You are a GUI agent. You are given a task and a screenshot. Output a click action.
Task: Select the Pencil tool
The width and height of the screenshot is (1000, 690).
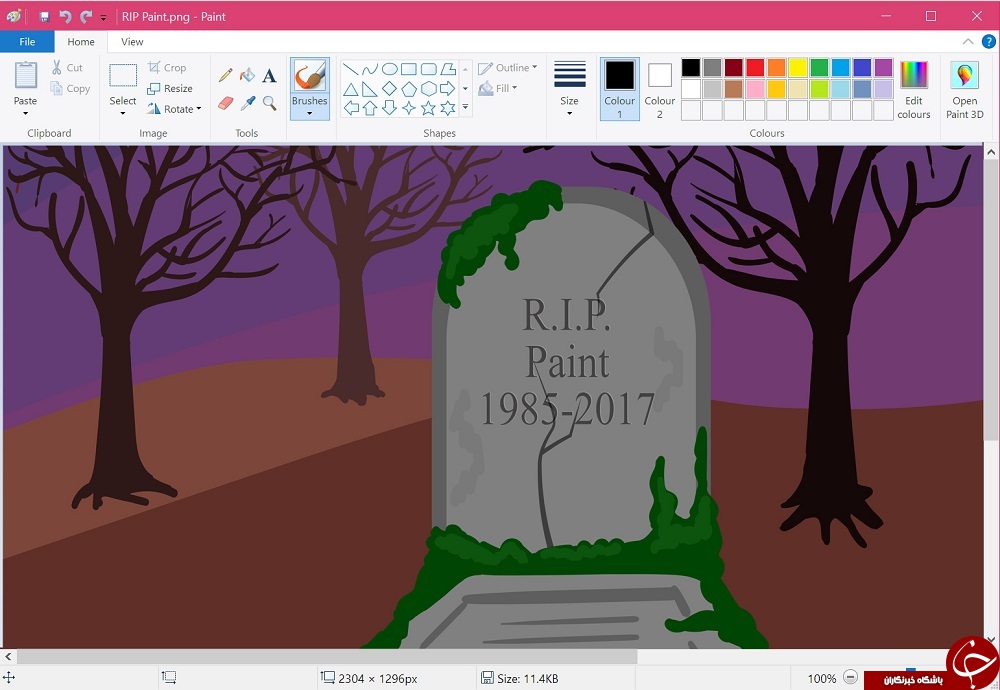[x=225, y=75]
